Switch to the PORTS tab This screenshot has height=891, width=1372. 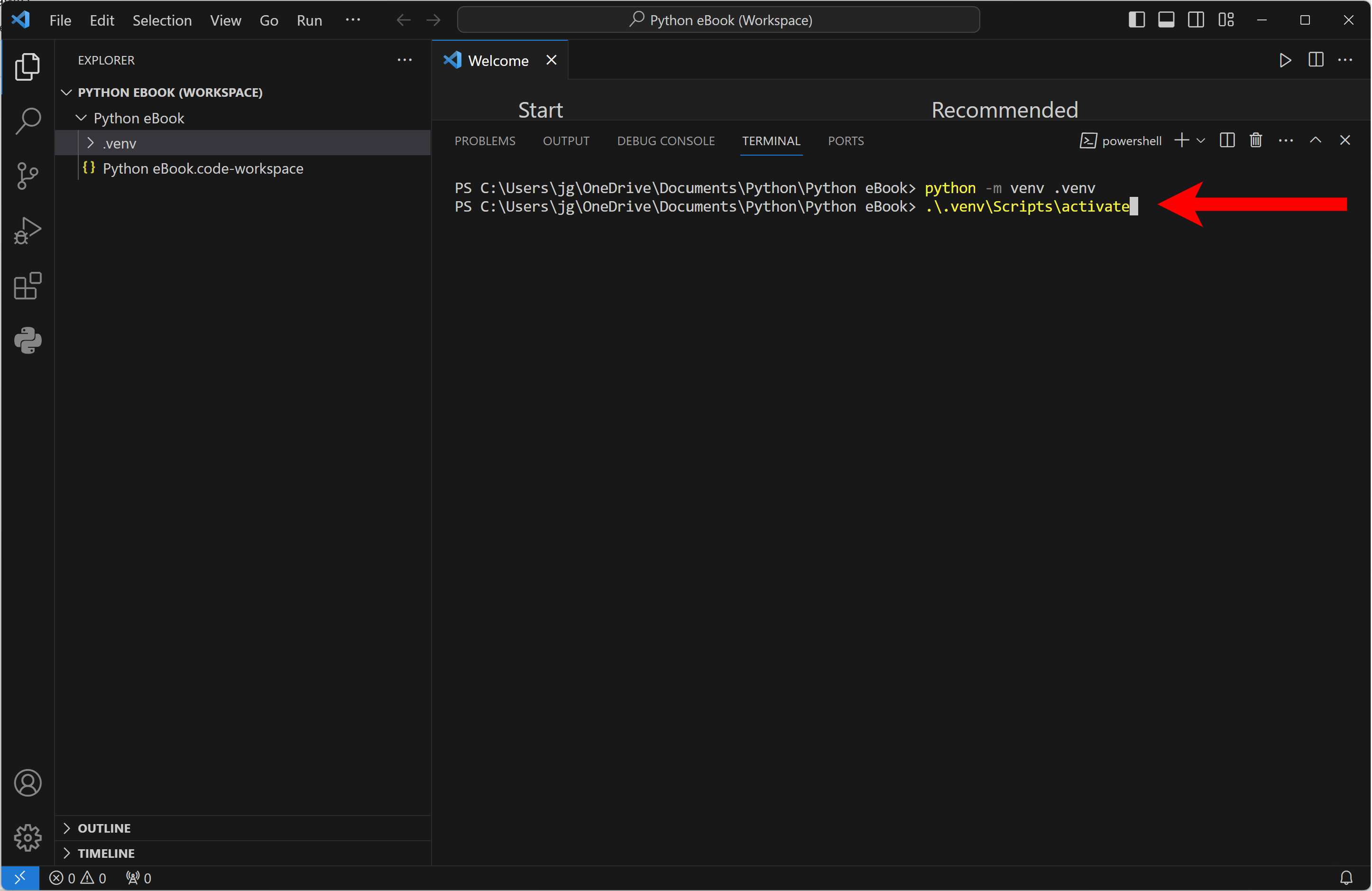846,141
